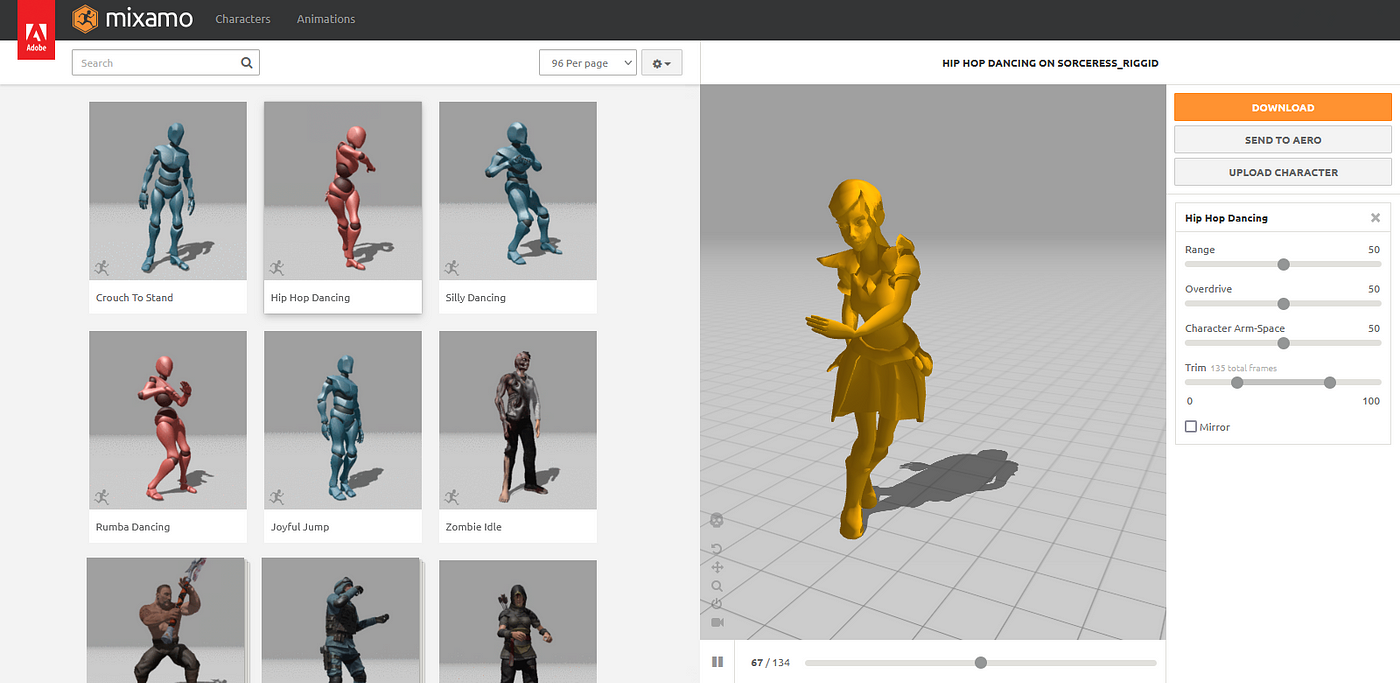Image resolution: width=1400 pixels, height=683 pixels.
Task: Click the rotate camera icon in viewer
Action: tap(717, 549)
